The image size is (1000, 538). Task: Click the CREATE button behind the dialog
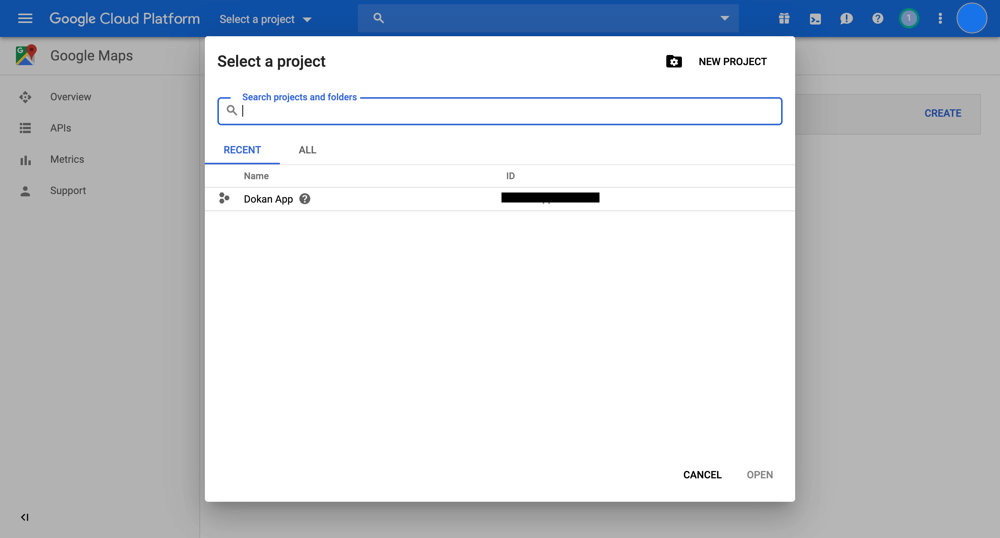click(943, 113)
